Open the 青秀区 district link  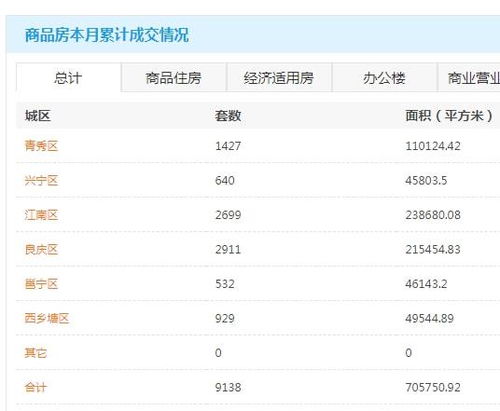point(41,146)
